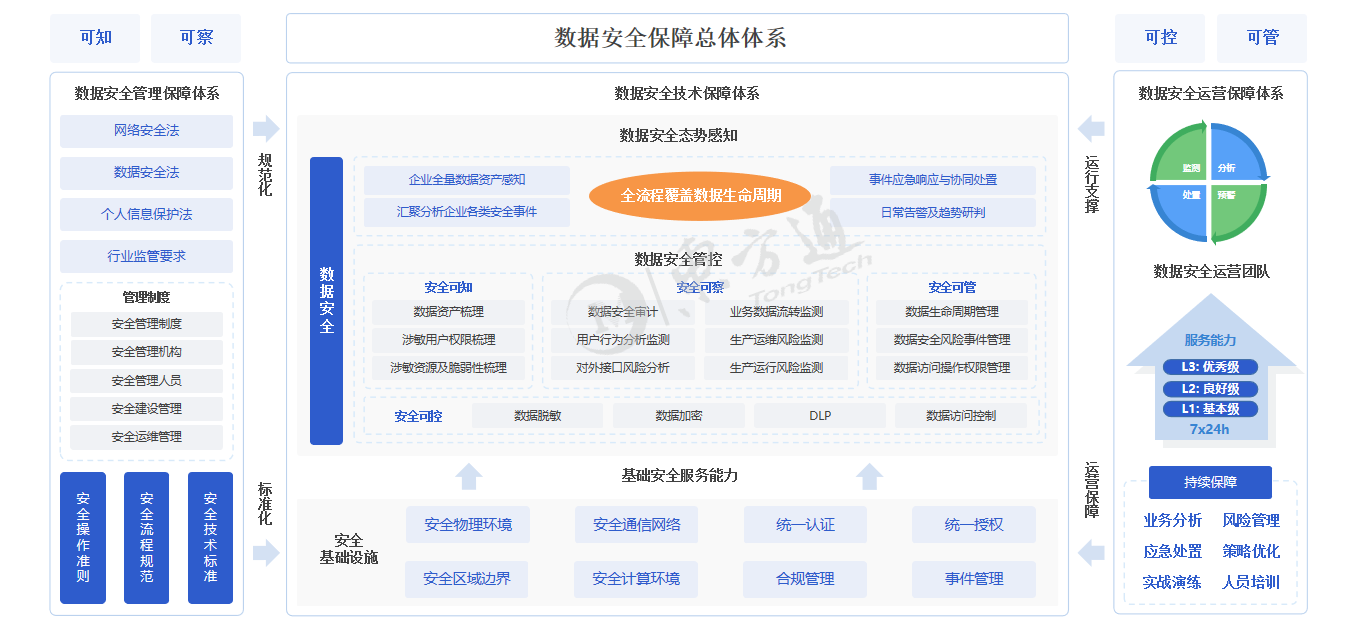The width and height of the screenshot is (1347, 628).
Task: Select the L3: 优秀级 service level
Action: click(x=1210, y=367)
